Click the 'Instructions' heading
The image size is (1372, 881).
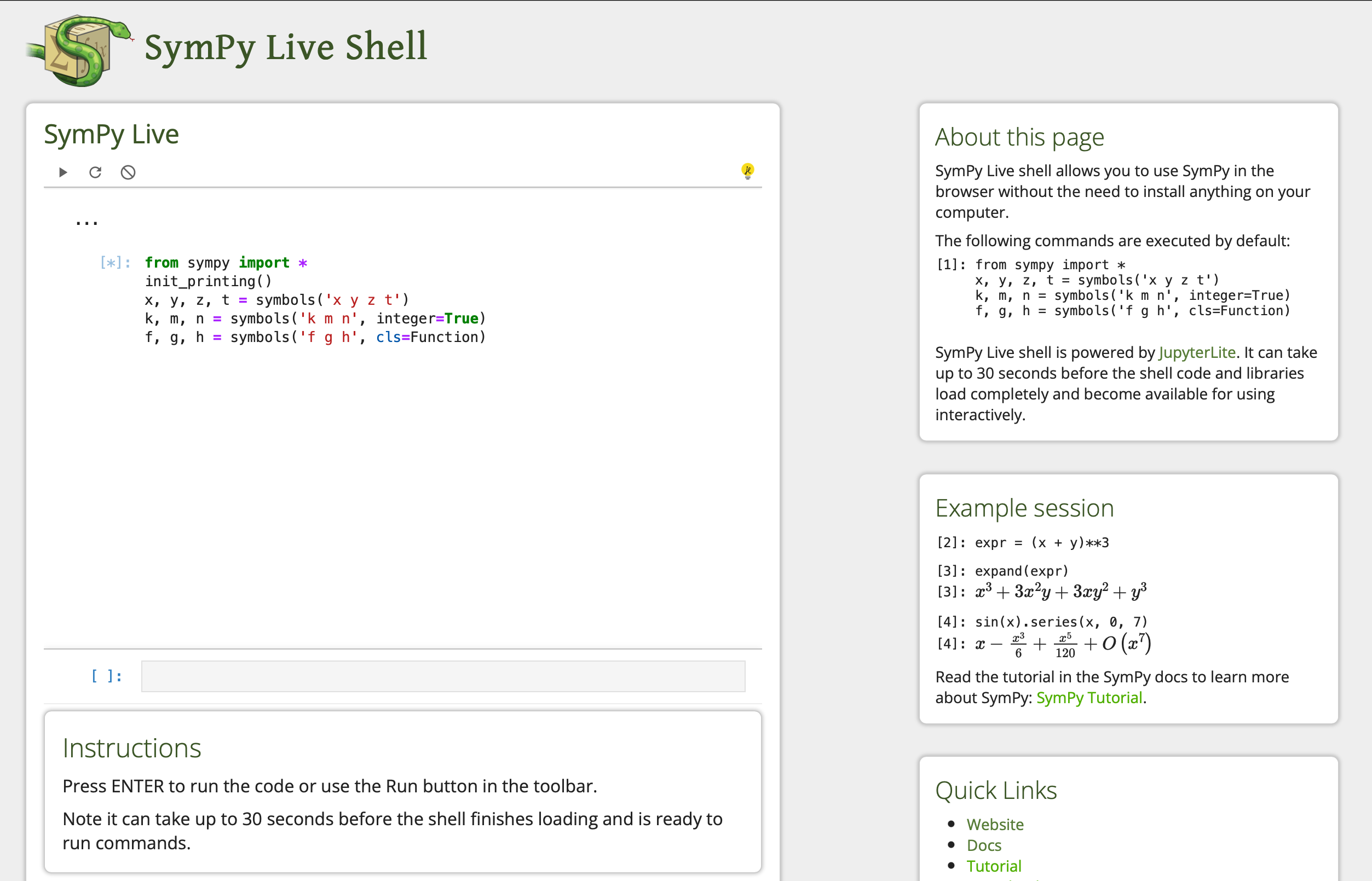pyautogui.click(x=132, y=748)
